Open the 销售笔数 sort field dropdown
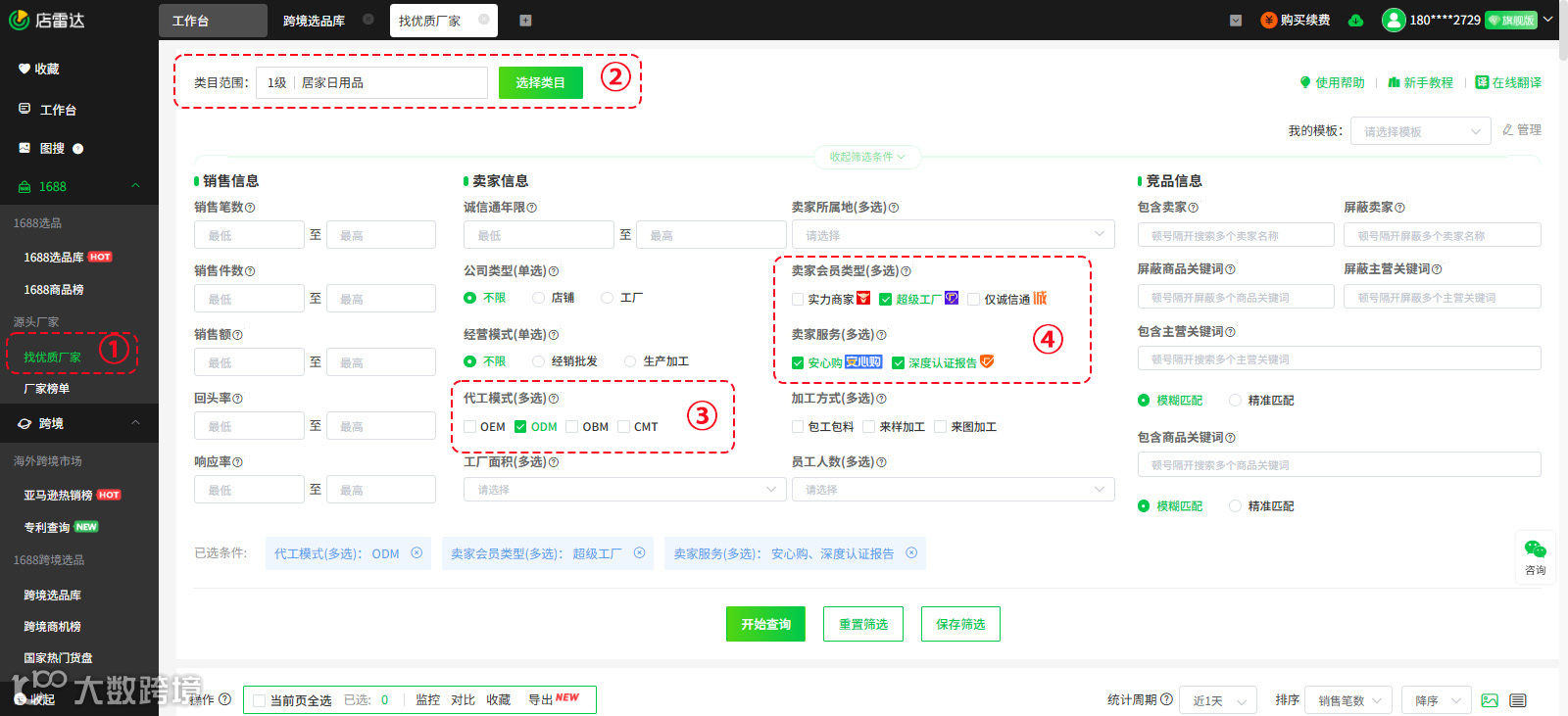This screenshot has height=716, width=1568. click(1348, 700)
